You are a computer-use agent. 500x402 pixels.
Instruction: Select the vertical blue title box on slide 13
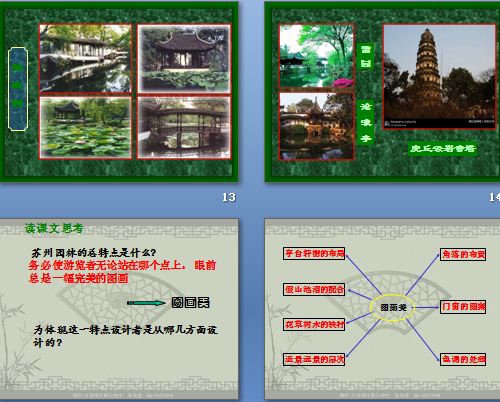coord(18,89)
